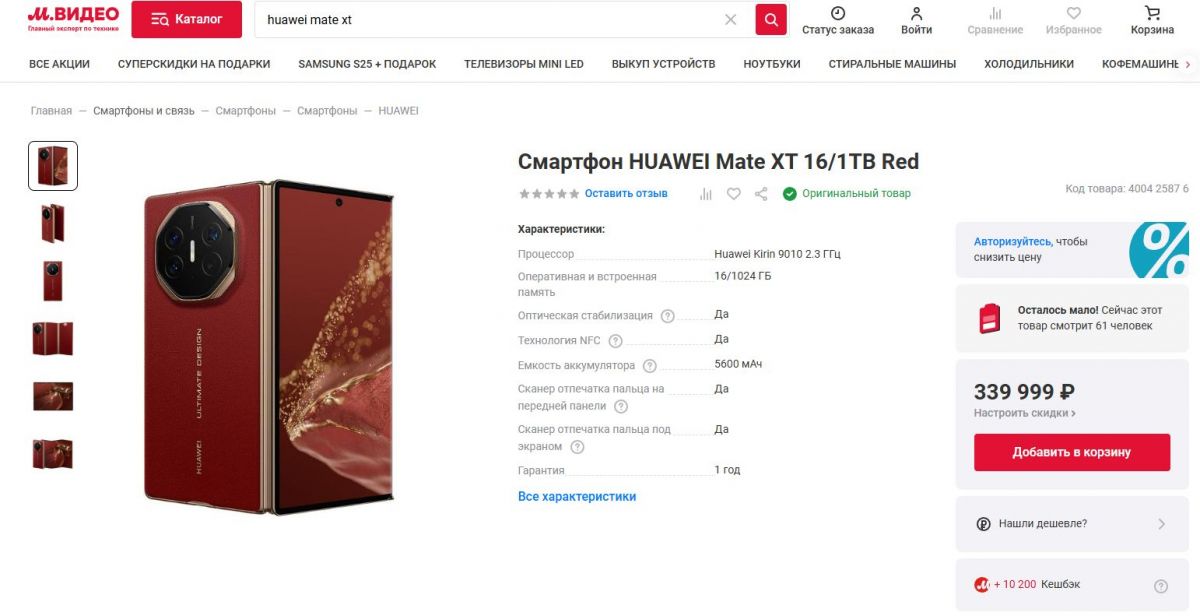Check Статус заказа clock icon
This screenshot has width=1200, height=616.
pyautogui.click(x=838, y=14)
